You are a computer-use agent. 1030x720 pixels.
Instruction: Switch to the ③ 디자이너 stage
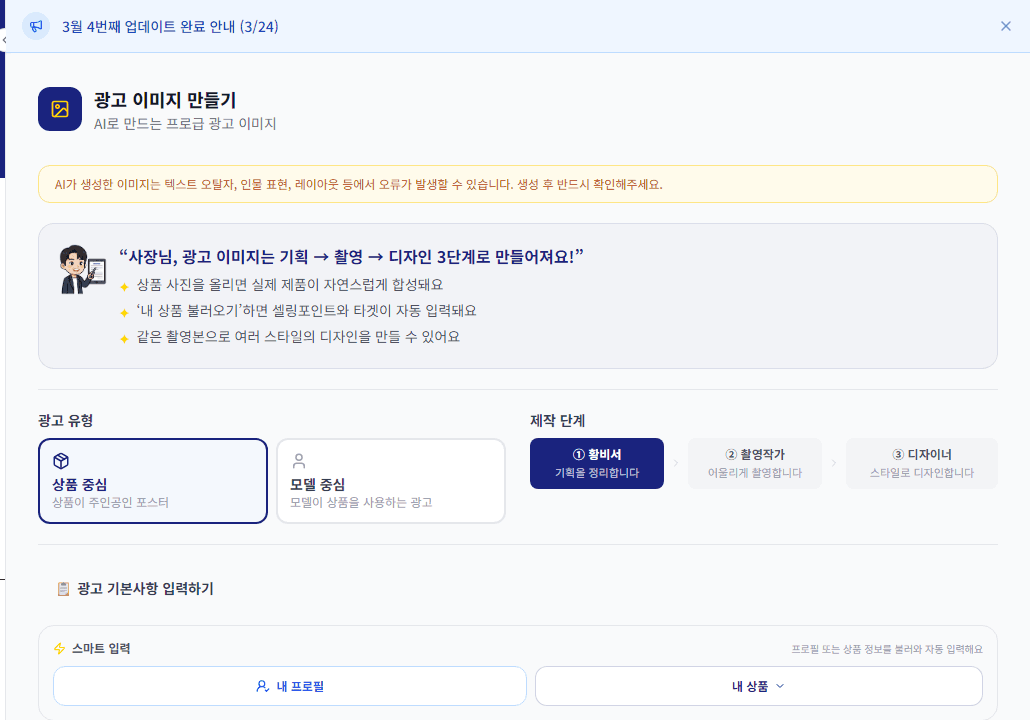(921, 463)
